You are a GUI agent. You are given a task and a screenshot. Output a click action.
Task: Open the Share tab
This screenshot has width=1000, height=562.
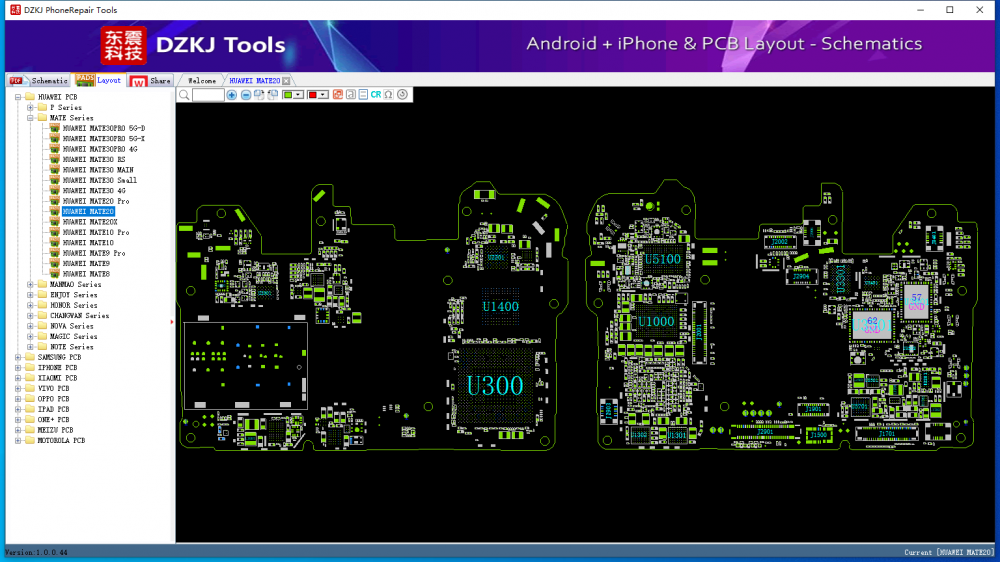click(x=151, y=80)
